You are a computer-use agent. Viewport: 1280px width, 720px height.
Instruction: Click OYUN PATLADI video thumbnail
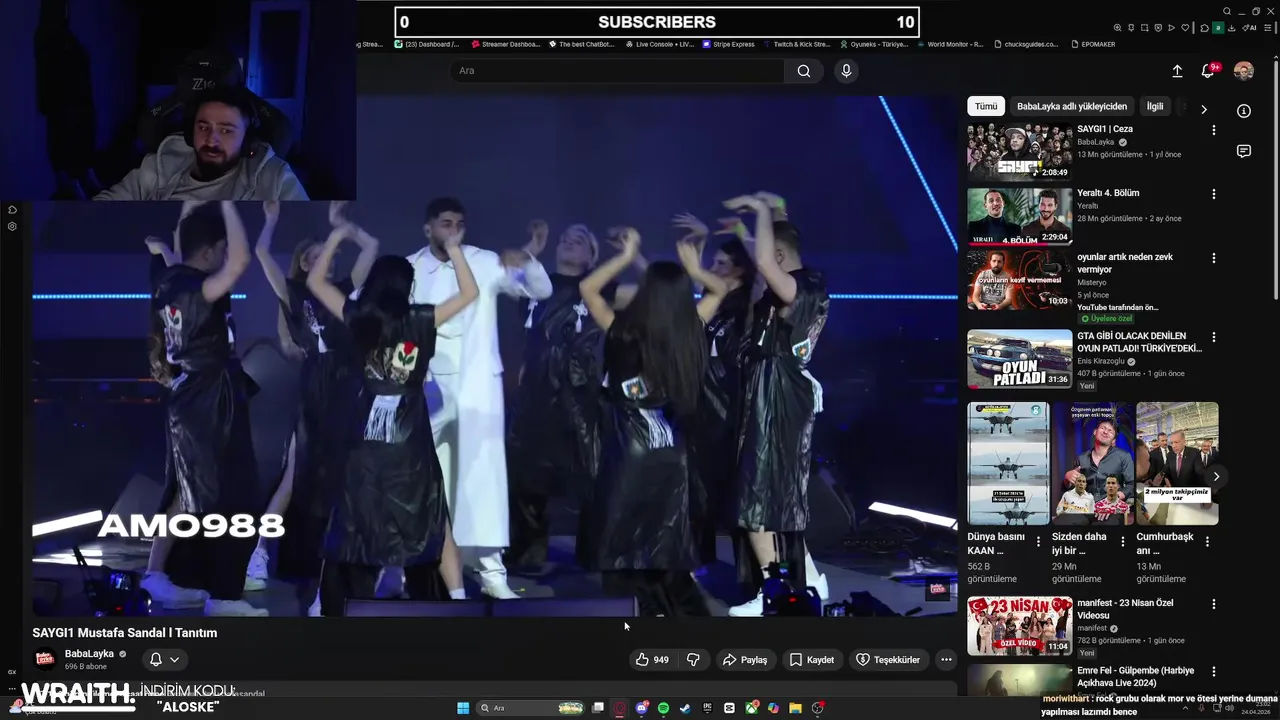1019,359
